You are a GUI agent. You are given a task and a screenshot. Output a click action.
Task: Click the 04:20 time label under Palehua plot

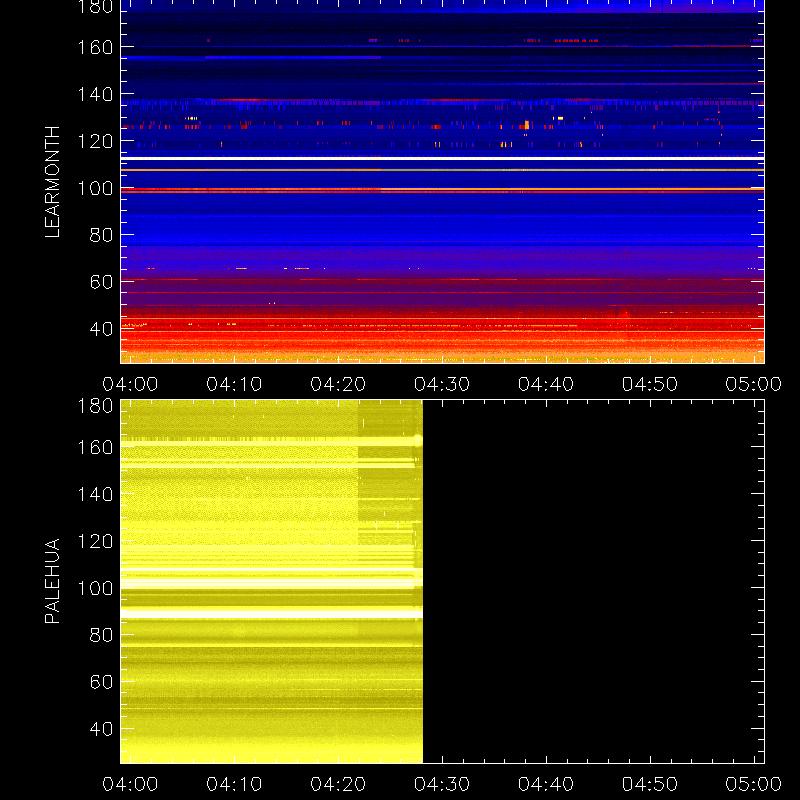[x=338, y=784]
